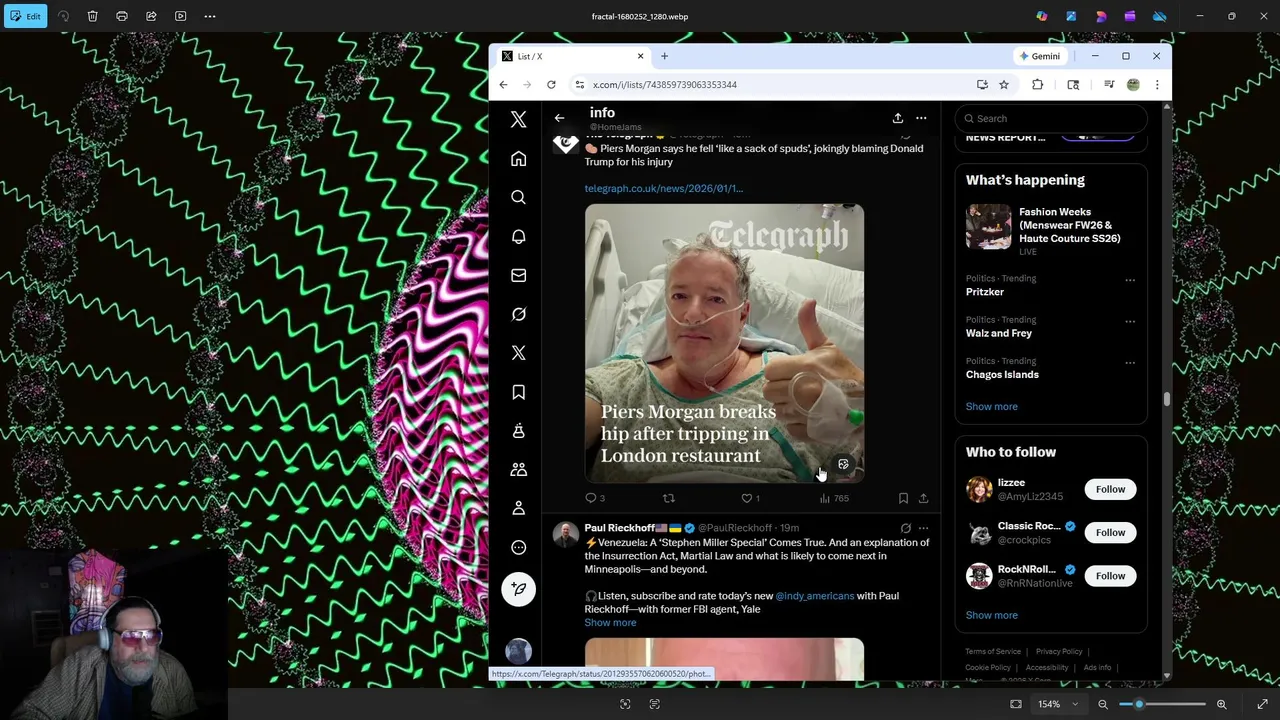The height and width of the screenshot is (720, 1280).
Task: Share the photo from Photos toolbar
Action: point(151,16)
